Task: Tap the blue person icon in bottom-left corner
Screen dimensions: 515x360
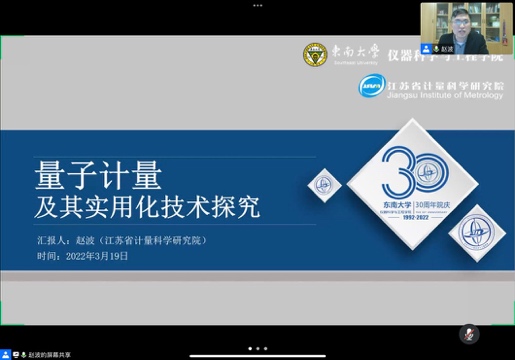Action: pos(5,355)
